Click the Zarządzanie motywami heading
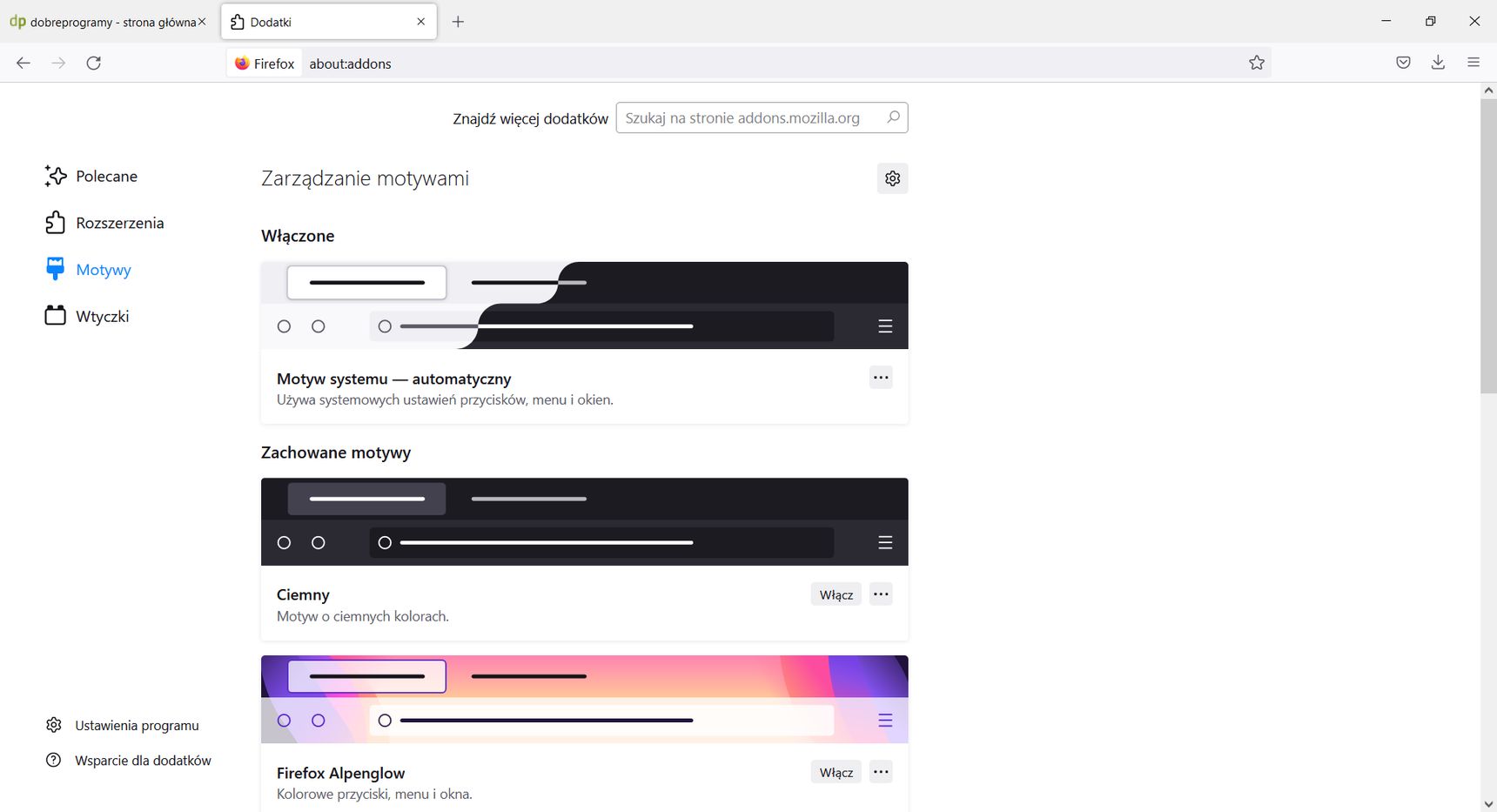Image resolution: width=1497 pixels, height=812 pixels. click(x=365, y=178)
